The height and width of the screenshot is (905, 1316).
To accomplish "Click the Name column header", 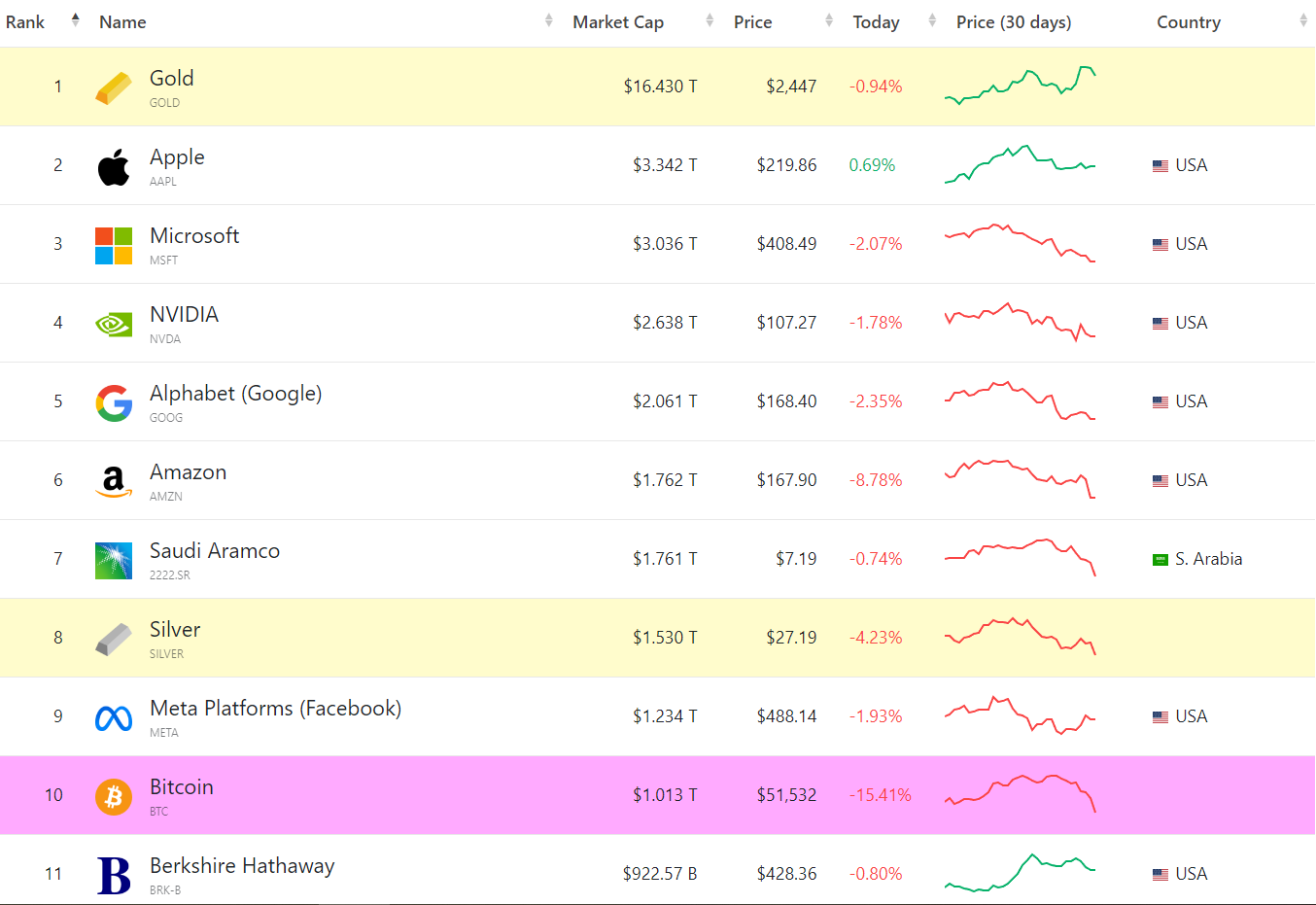I will tap(121, 21).
